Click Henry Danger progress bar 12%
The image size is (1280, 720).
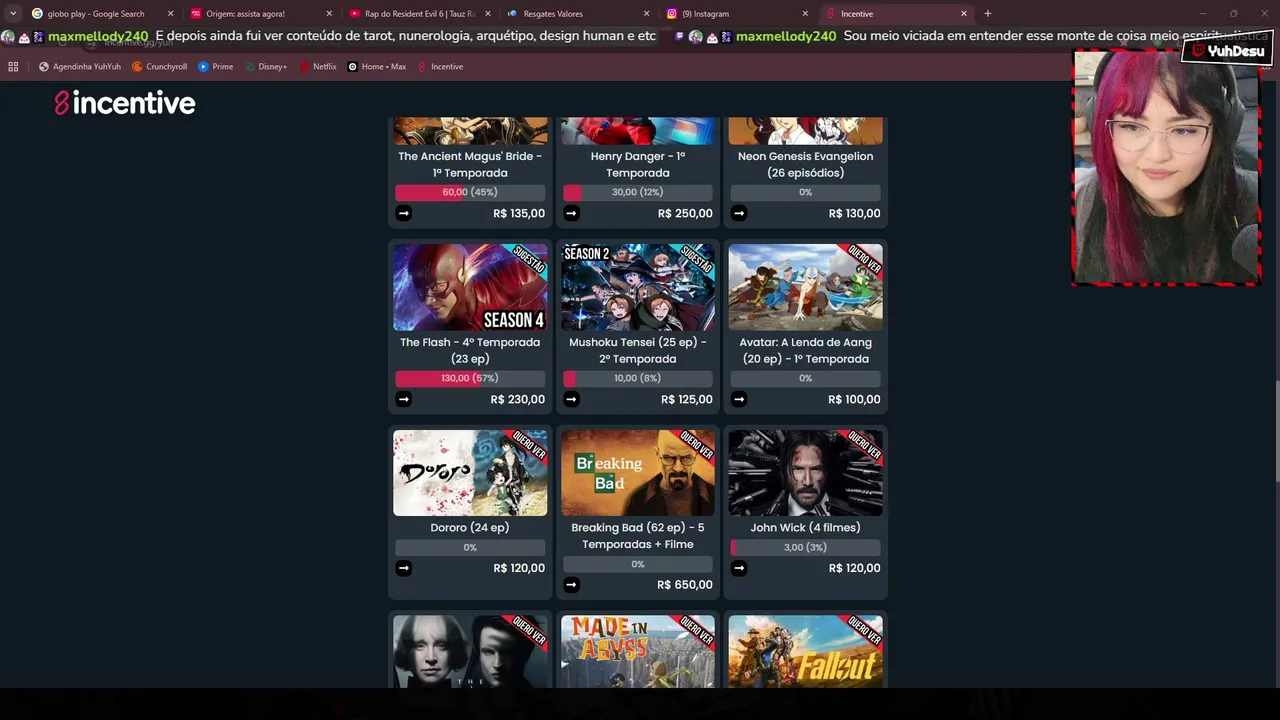[x=638, y=192]
